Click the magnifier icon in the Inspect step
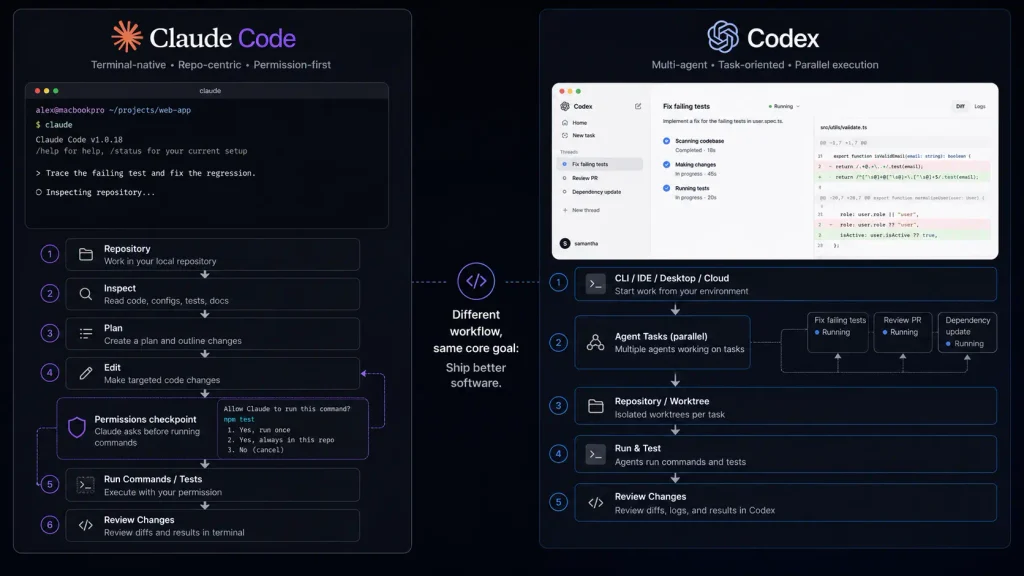 (86, 294)
